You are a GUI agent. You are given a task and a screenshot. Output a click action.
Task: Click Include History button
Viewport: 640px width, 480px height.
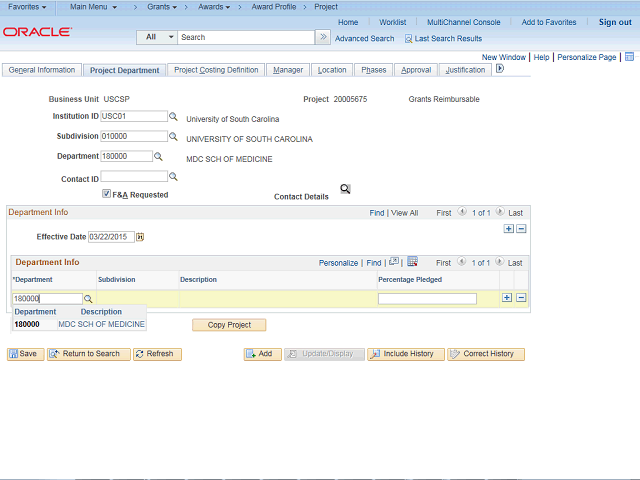point(406,354)
